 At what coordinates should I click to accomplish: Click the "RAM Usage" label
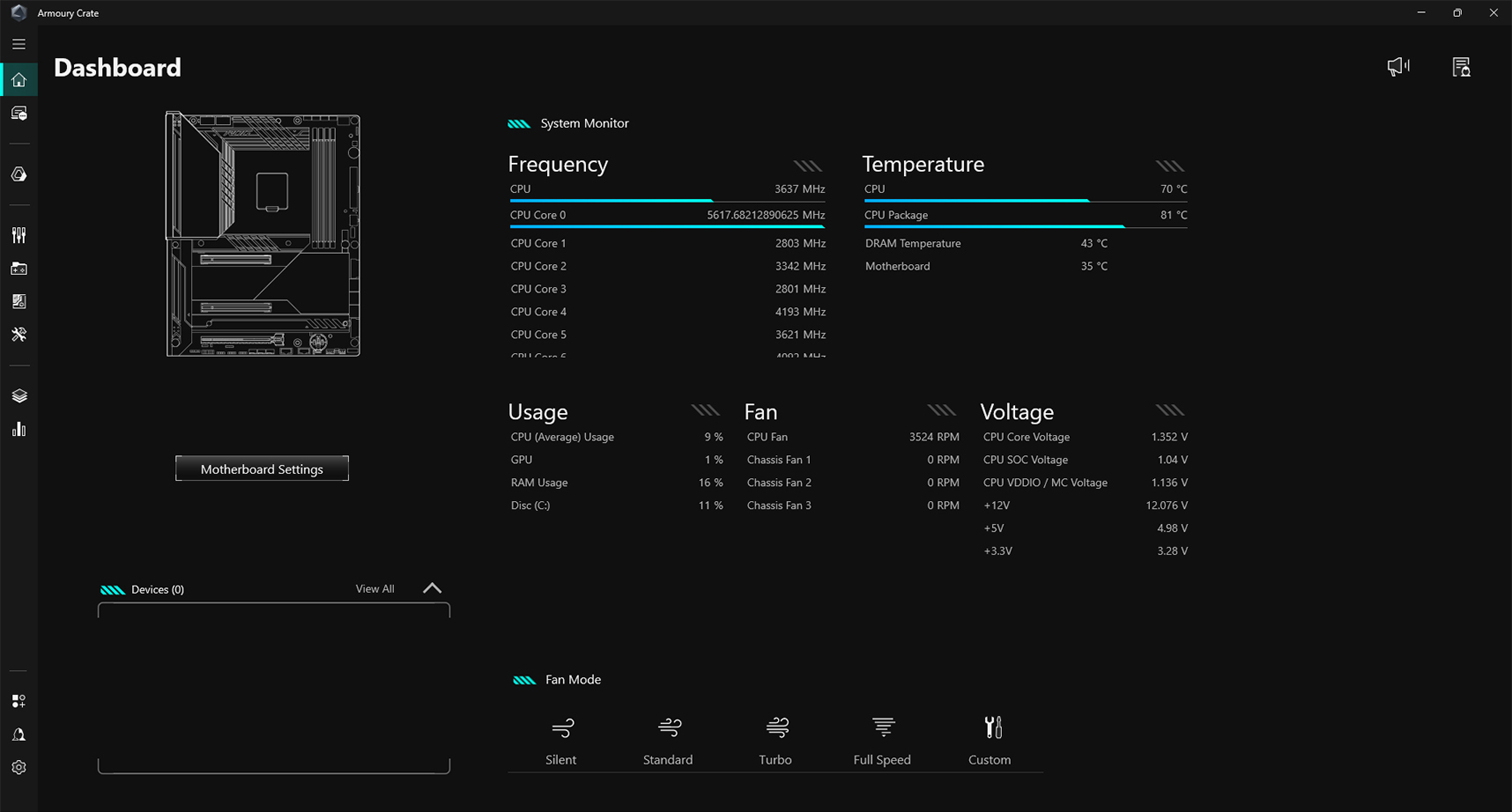coord(539,483)
